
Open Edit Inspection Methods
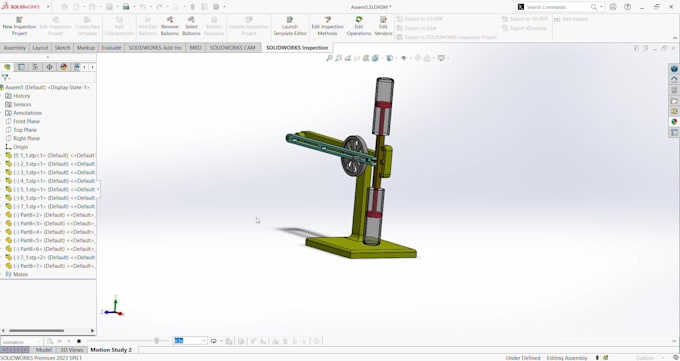327,26
